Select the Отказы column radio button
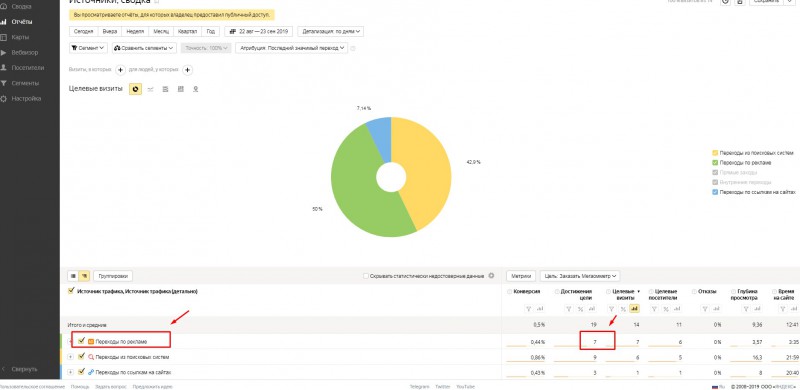This screenshot has width=800, height=390. click(x=694, y=291)
